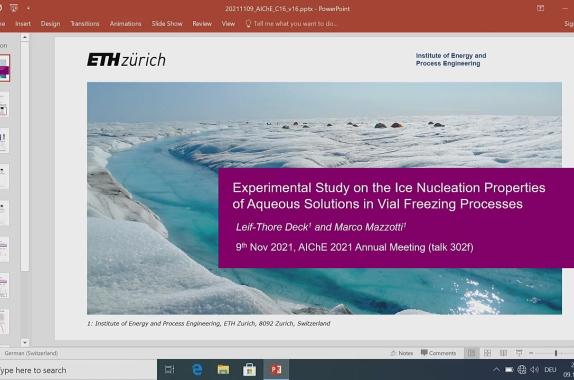Expand hidden system tray icons

(x=496, y=370)
